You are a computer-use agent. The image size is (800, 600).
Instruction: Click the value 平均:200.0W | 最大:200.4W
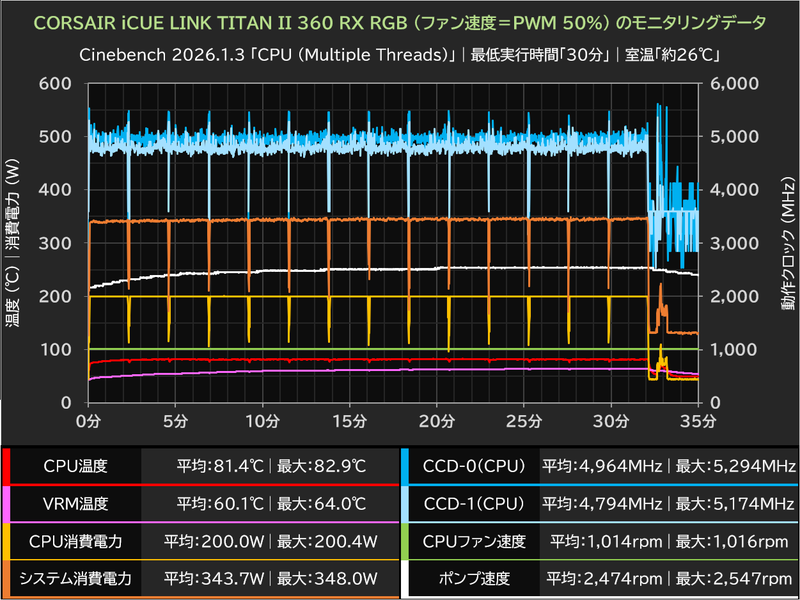pyautogui.click(x=271, y=541)
